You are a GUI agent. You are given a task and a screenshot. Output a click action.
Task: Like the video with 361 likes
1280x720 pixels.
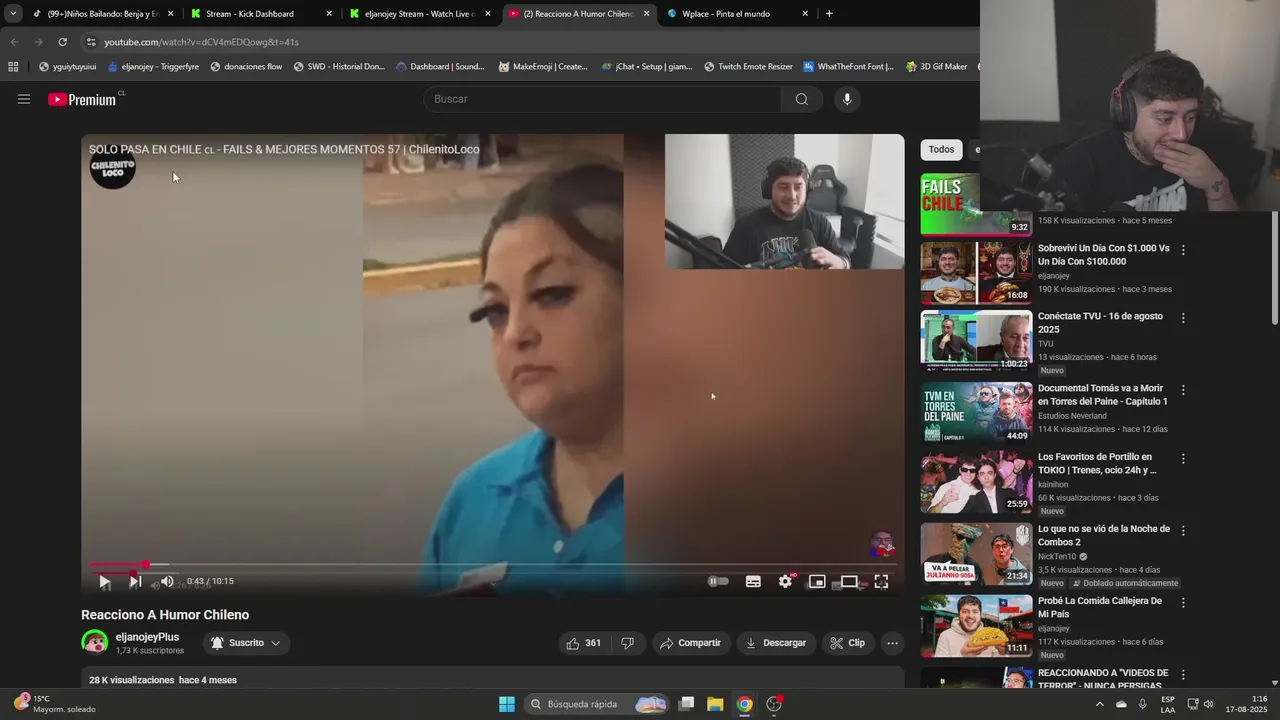click(x=583, y=643)
